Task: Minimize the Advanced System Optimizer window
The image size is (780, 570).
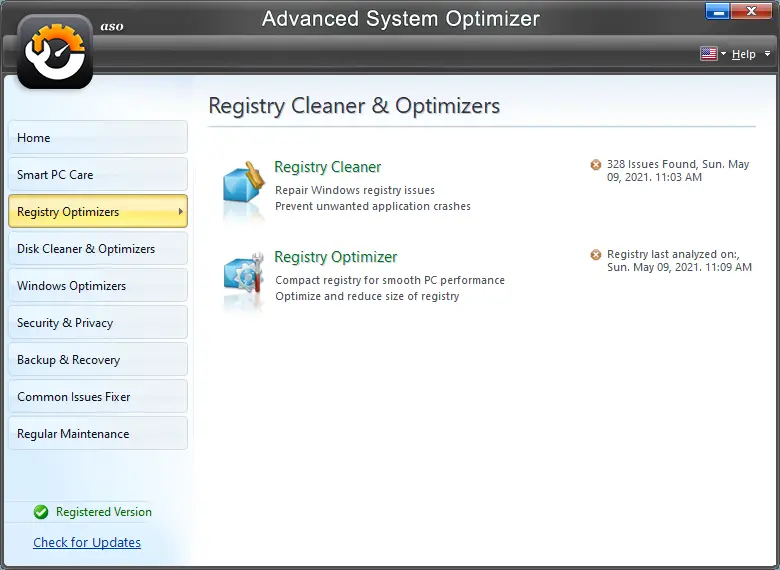Action: click(717, 11)
